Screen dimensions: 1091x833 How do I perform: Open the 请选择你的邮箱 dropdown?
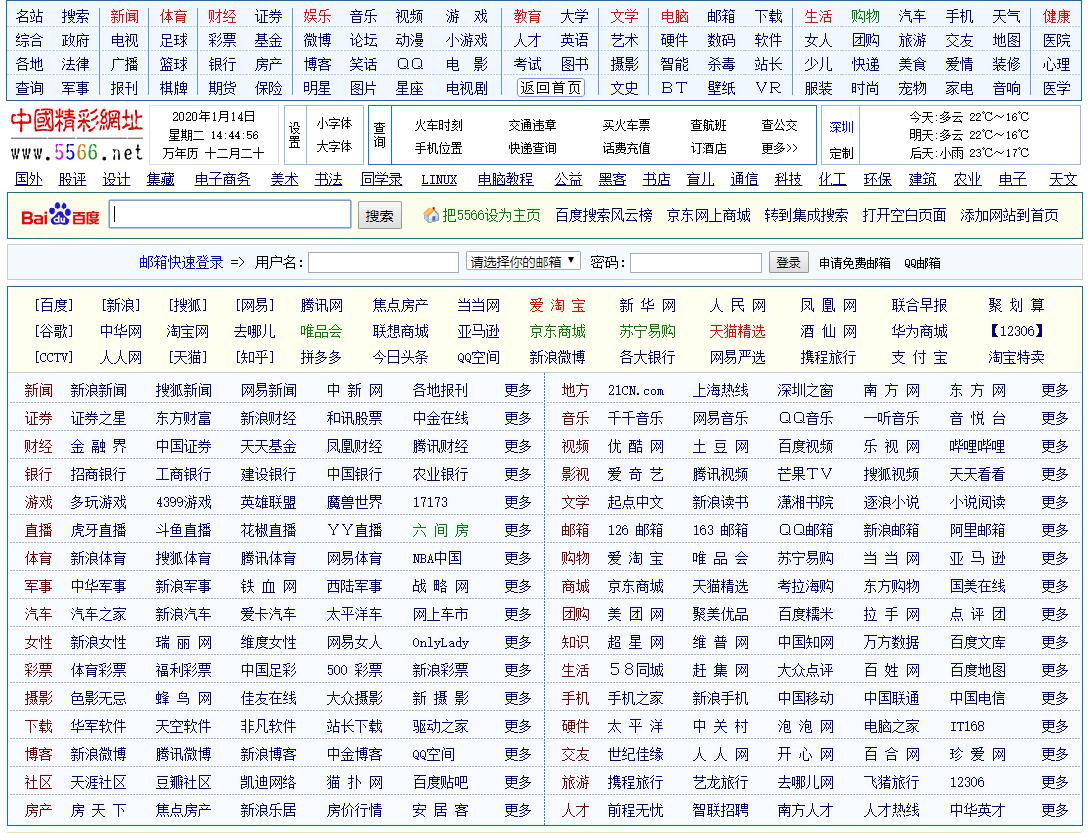[523, 262]
